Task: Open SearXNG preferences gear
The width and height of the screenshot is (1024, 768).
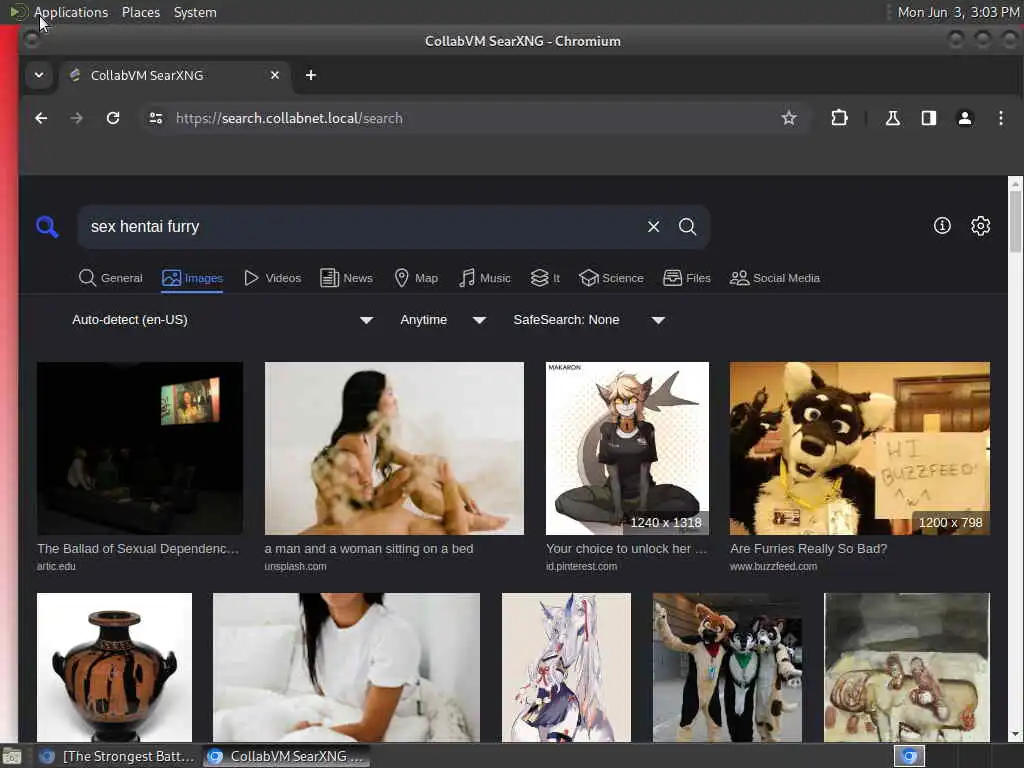Action: (980, 226)
